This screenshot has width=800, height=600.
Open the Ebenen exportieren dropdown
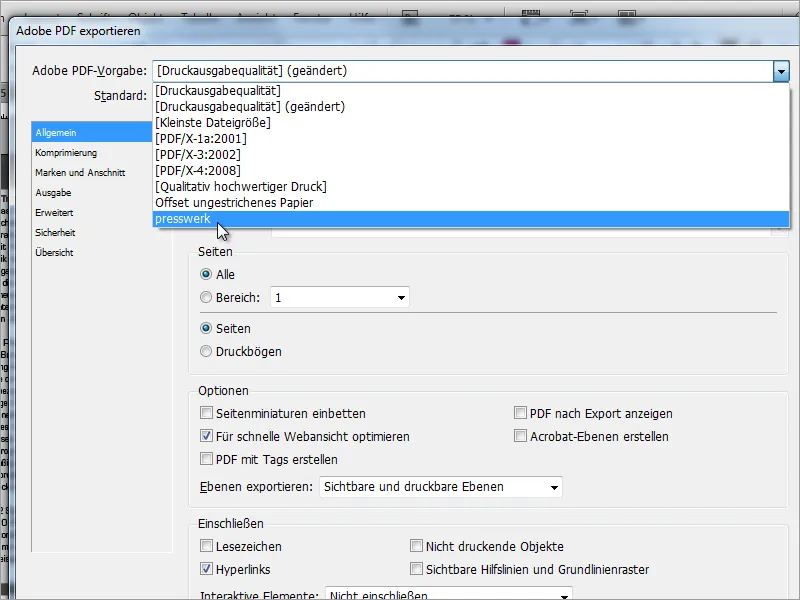click(x=441, y=487)
